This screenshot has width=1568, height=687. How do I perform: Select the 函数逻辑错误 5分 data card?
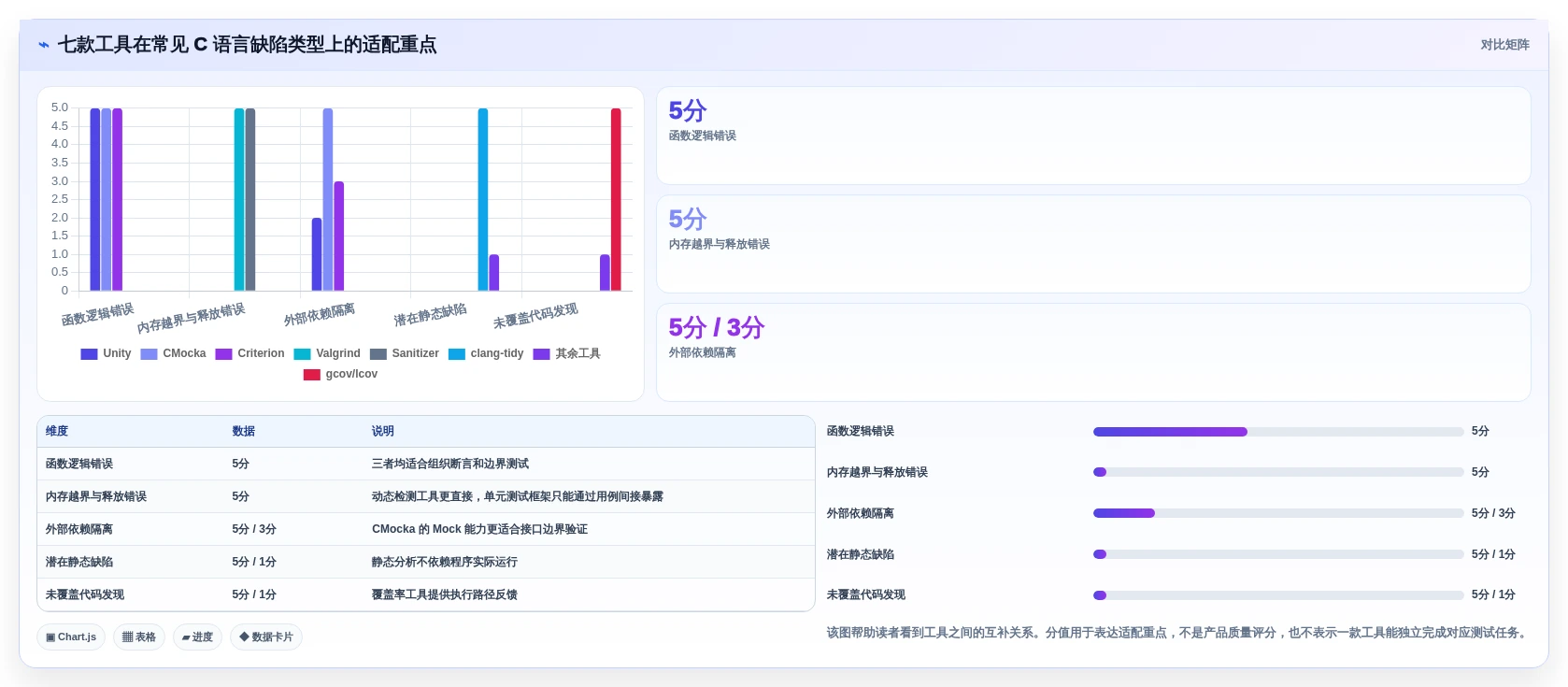1093,136
